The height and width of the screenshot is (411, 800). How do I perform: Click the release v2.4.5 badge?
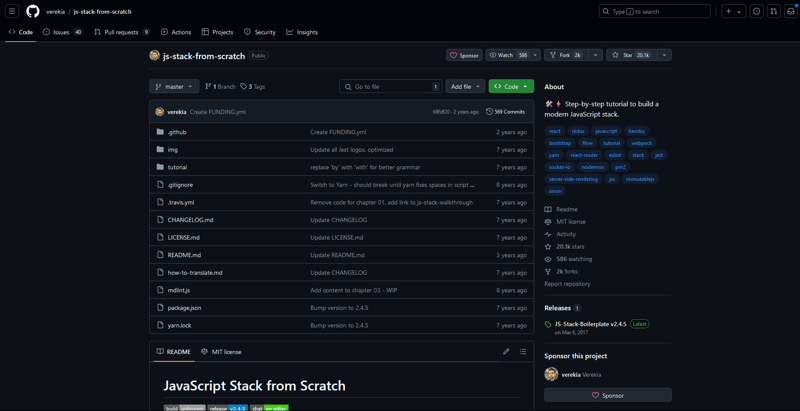click(228, 408)
